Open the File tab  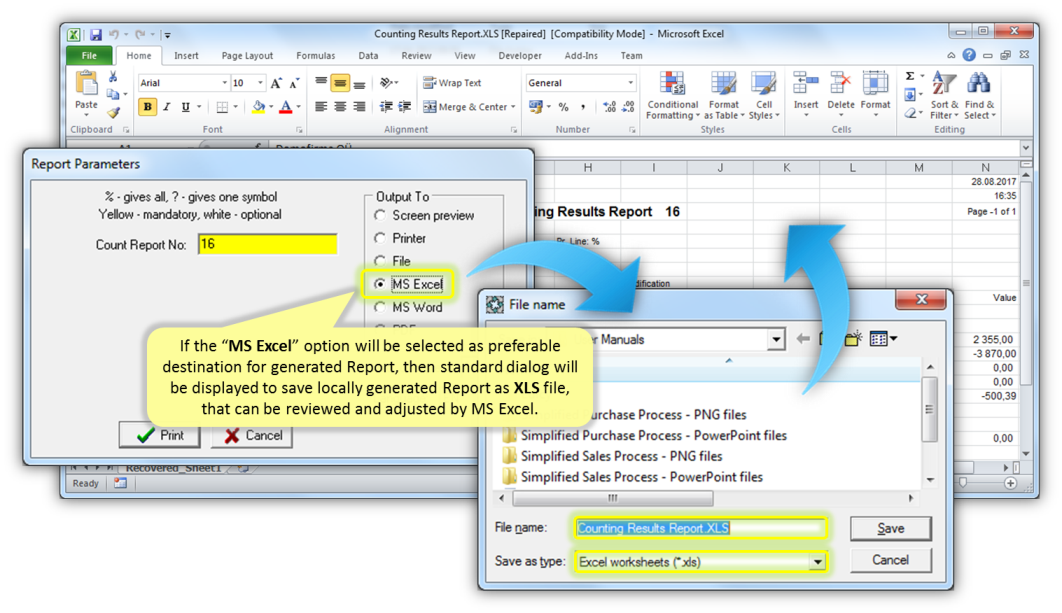click(x=89, y=56)
